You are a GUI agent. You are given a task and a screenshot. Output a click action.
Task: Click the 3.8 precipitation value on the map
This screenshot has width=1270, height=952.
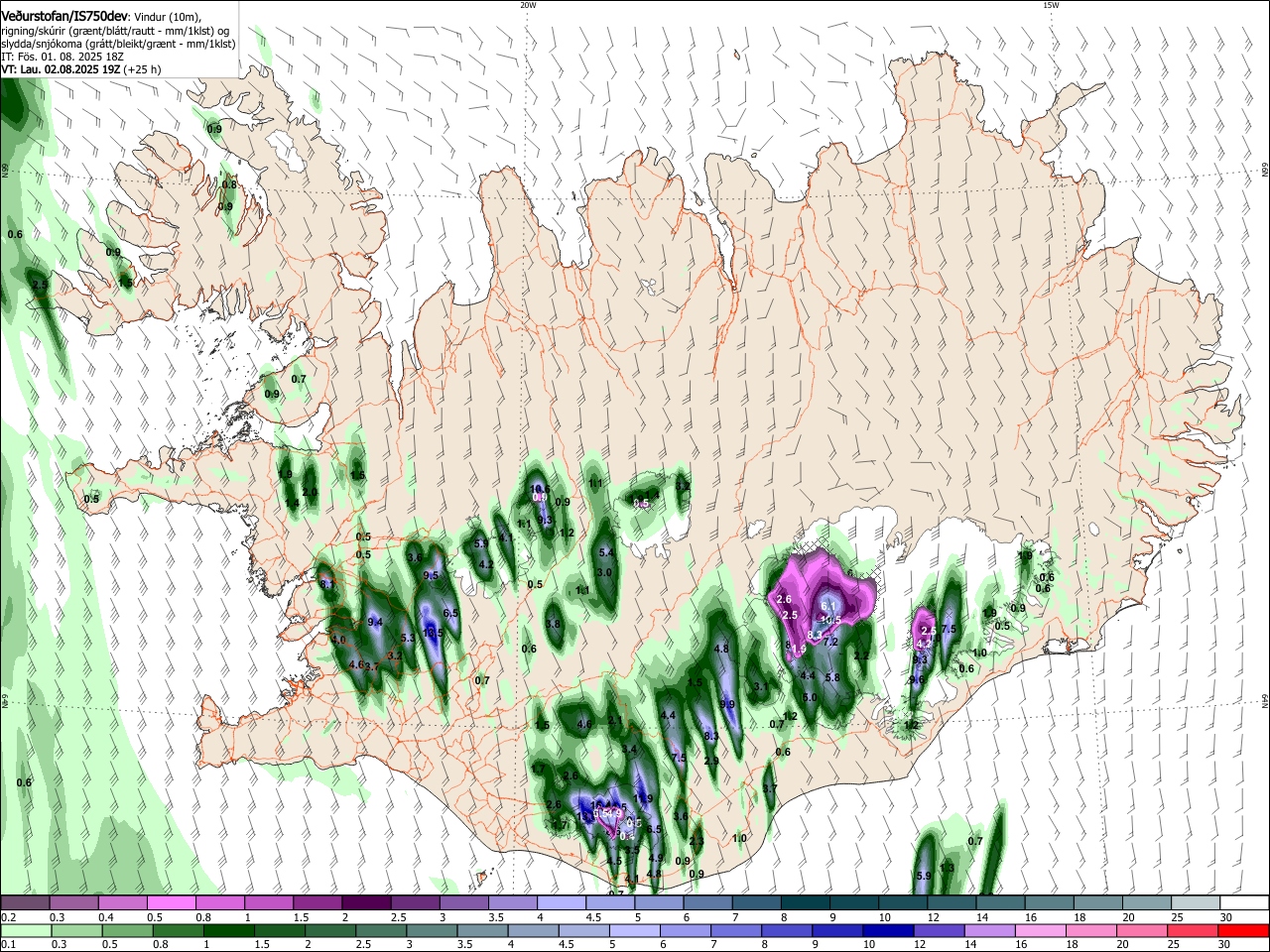click(554, 624)
